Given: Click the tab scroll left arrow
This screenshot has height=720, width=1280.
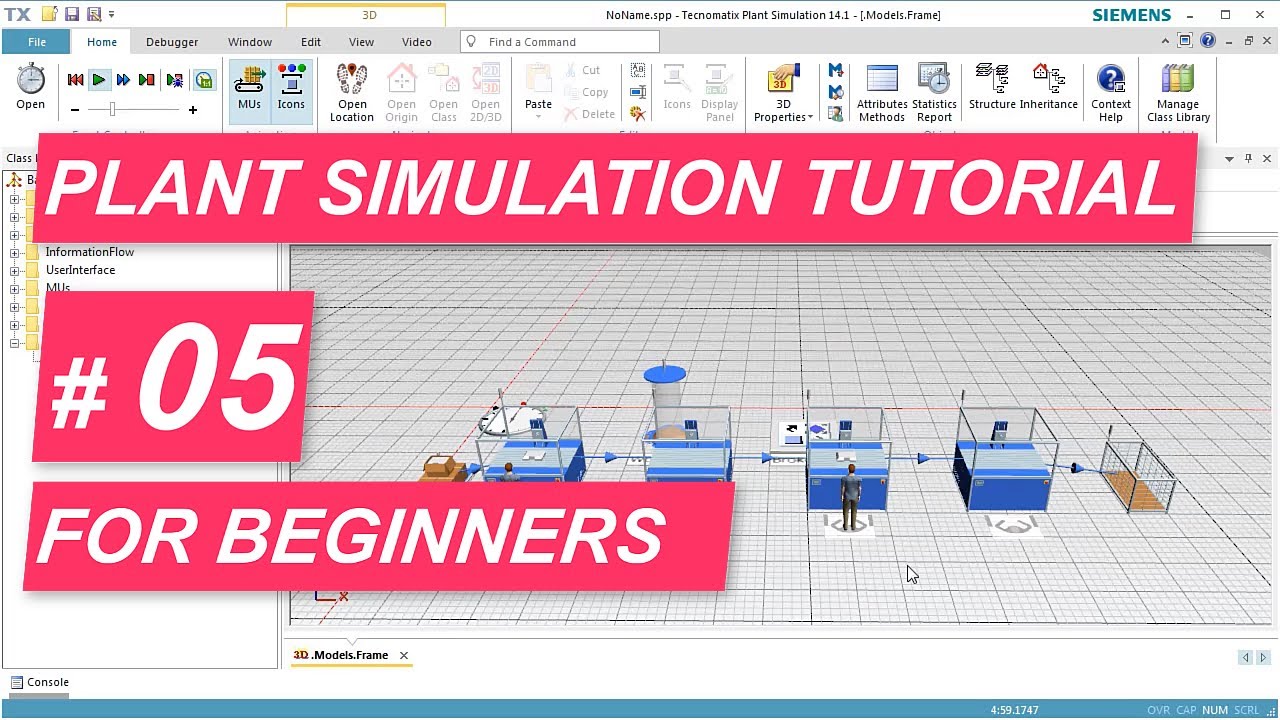Looking at the screenshot, I should [1245, 657].
